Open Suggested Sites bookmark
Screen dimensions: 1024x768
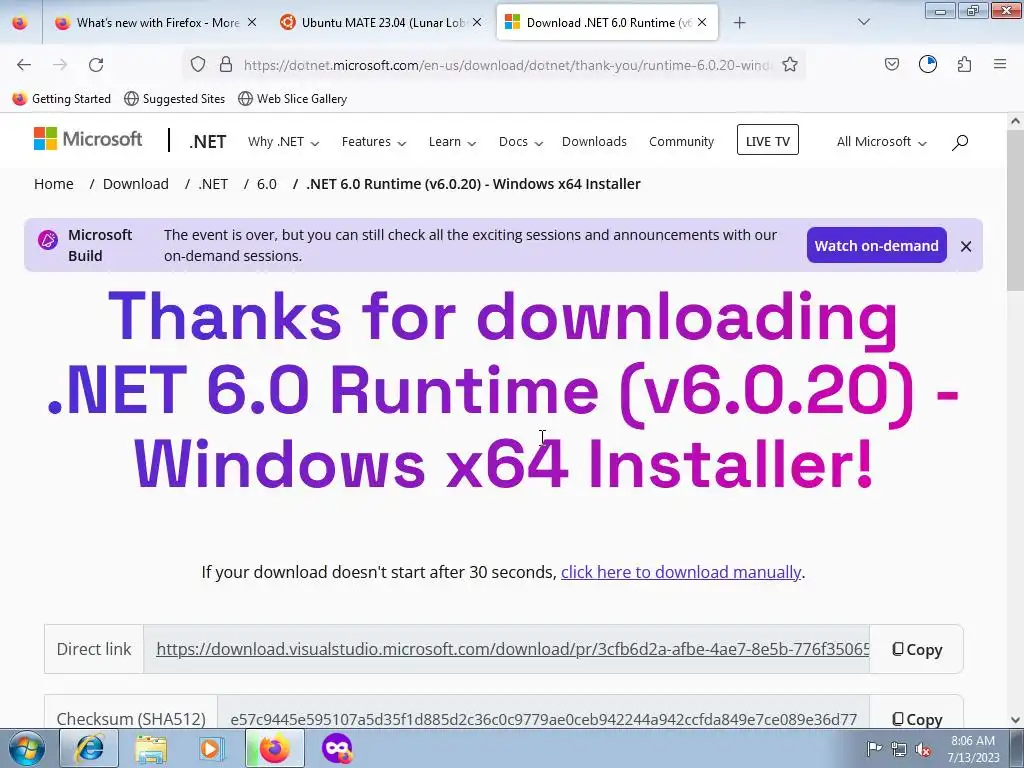point(174,99)
